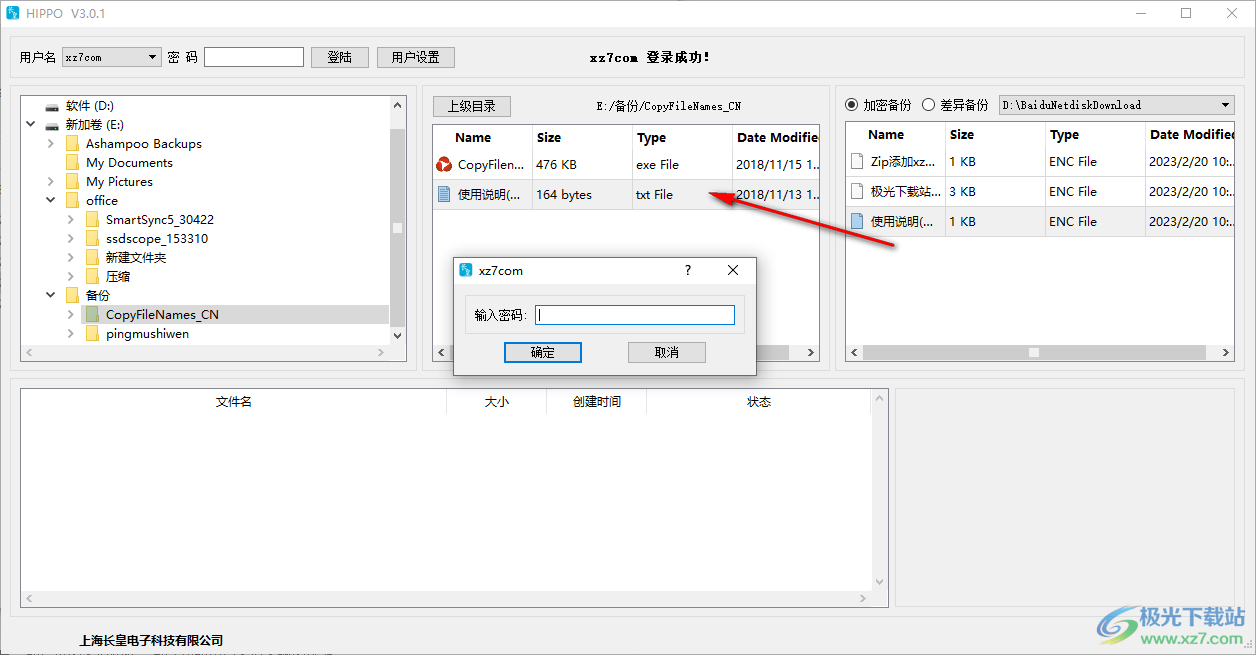Click bottom table scroll down arrow
This screenshot has width=1256, height=655.
pyautogui.click(x=879, y=581)
